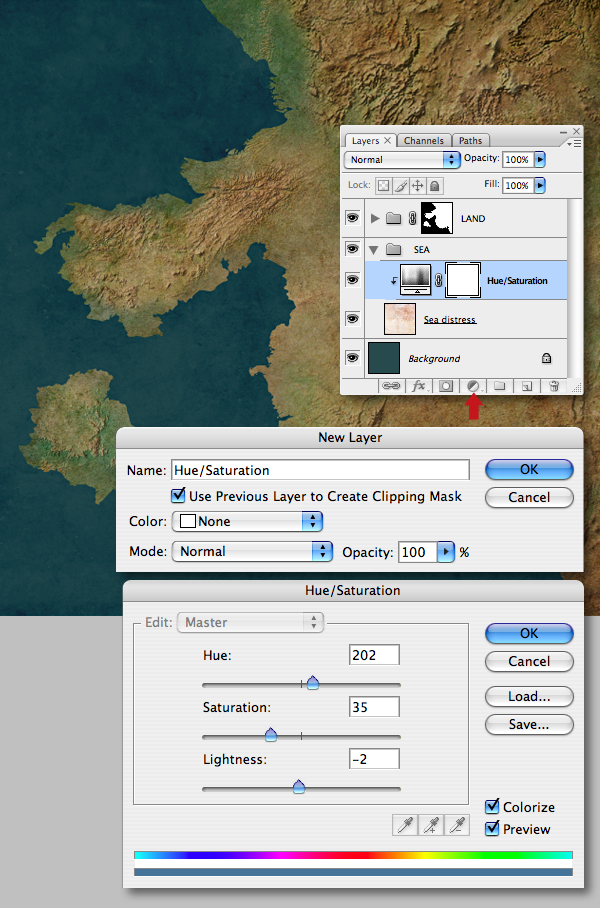The height and width of the screenshot is (908, 600).
Task: Open the layer blend mode Normal dropdown
Action: (402, 160)
